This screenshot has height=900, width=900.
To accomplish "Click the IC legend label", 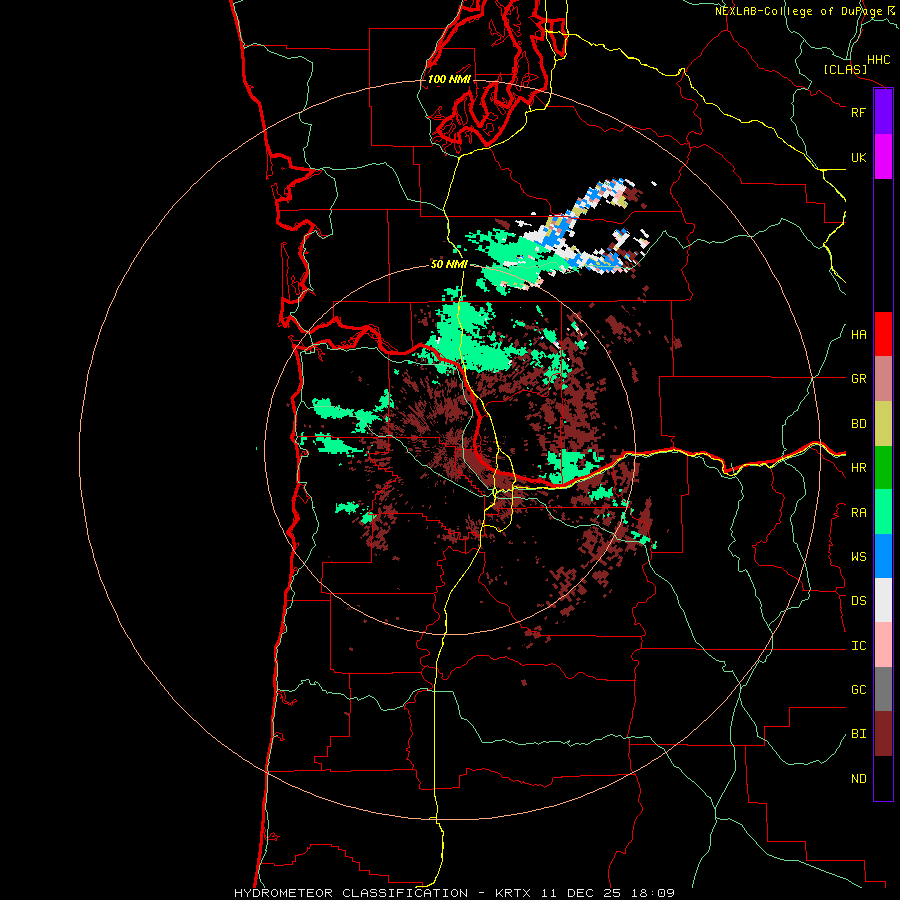I will click(858, 646).
